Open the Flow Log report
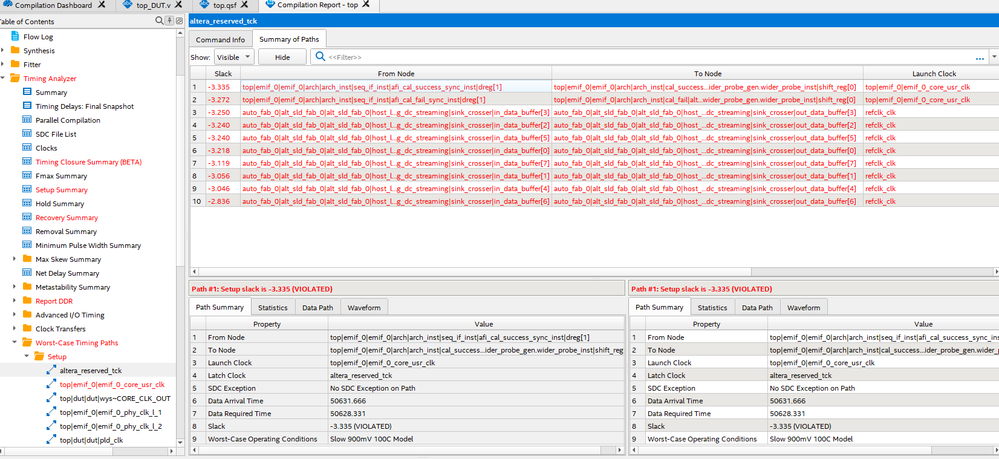Image resolution: width=999 pixels, height=459 pixels. (38, 36)
